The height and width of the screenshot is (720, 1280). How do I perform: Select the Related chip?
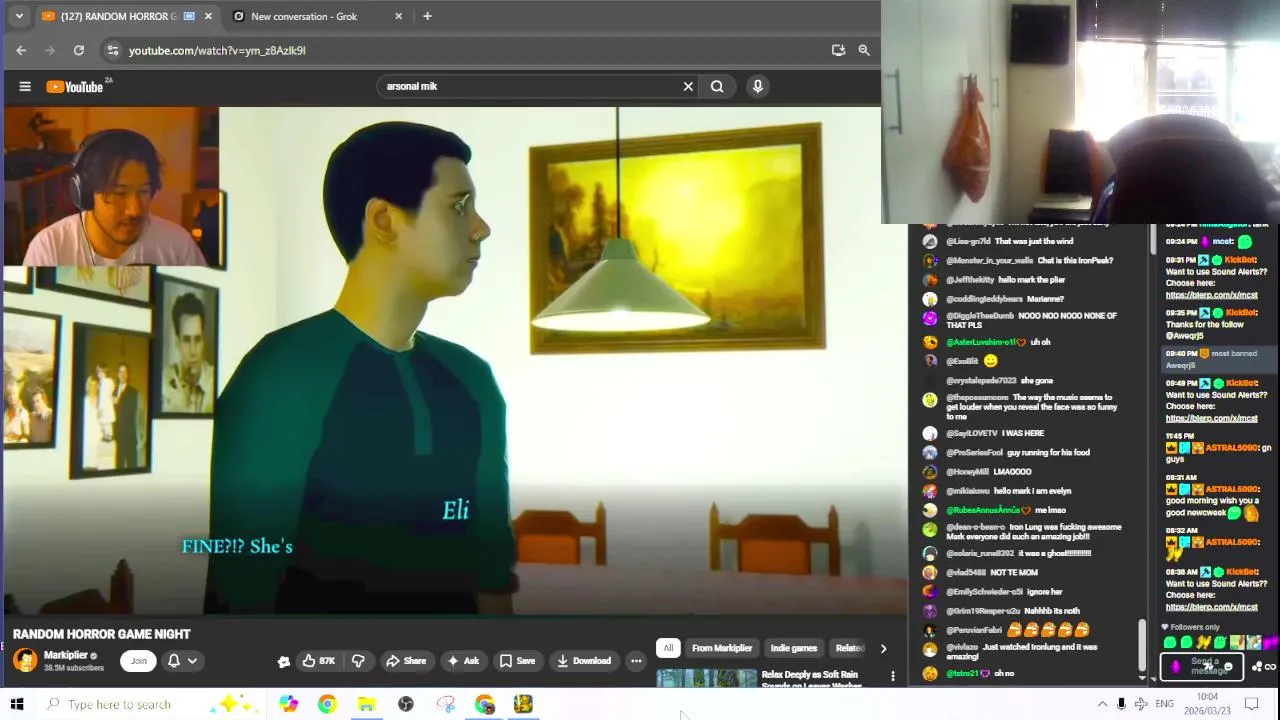point(849,648)
